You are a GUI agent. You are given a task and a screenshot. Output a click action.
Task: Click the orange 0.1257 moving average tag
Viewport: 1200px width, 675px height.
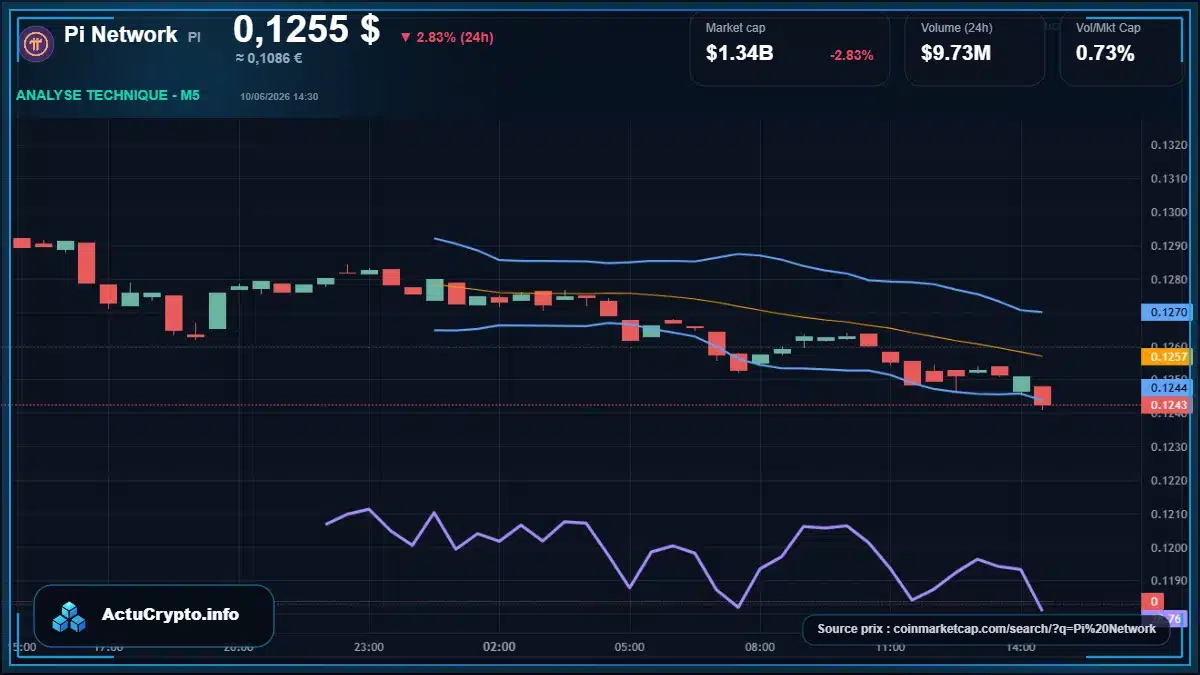pos(1166,357)
